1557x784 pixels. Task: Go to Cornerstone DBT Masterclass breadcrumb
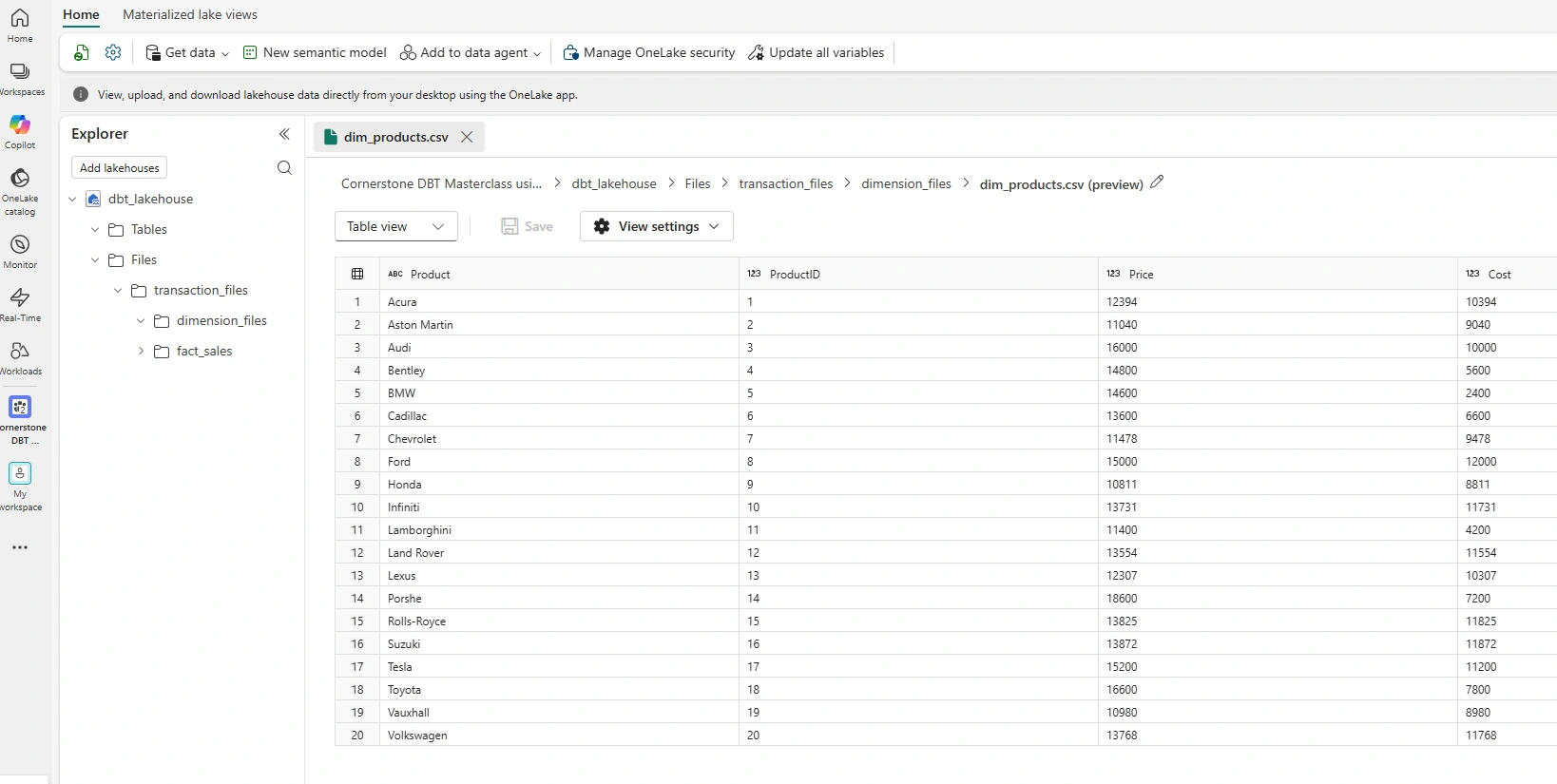point(441,183)
